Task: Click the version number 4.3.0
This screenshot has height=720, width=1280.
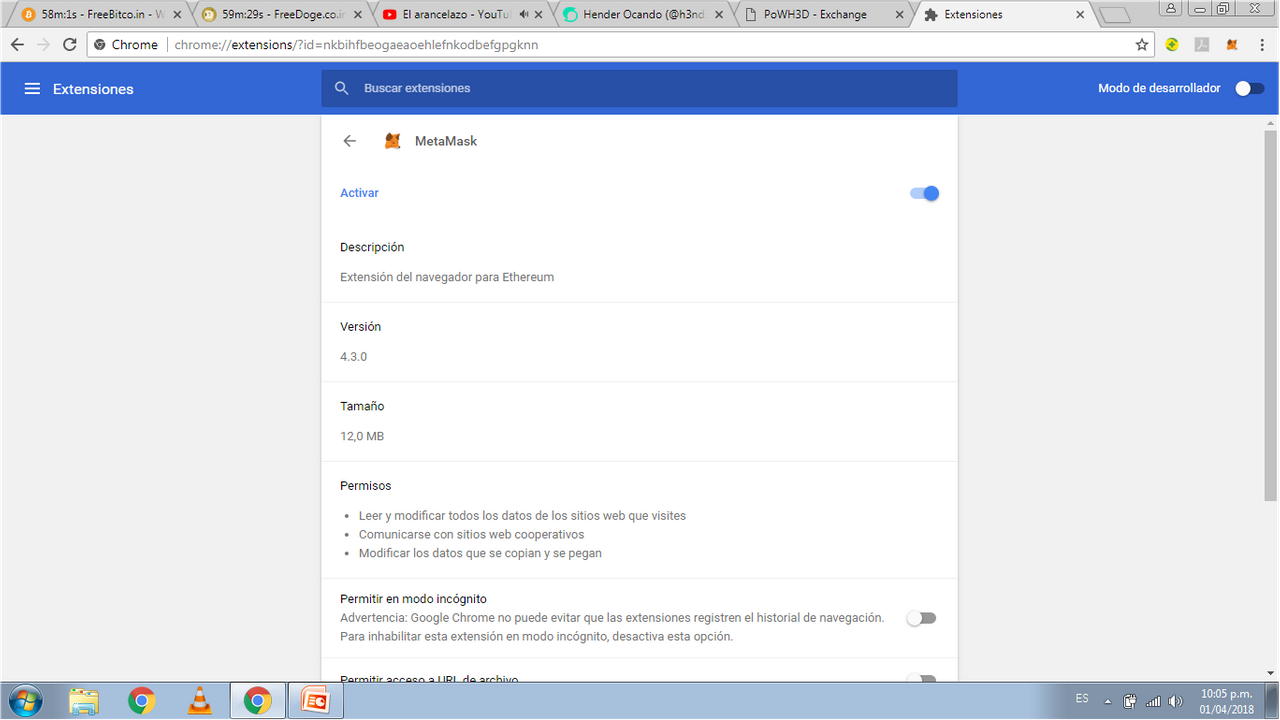Action: [353, 356]
